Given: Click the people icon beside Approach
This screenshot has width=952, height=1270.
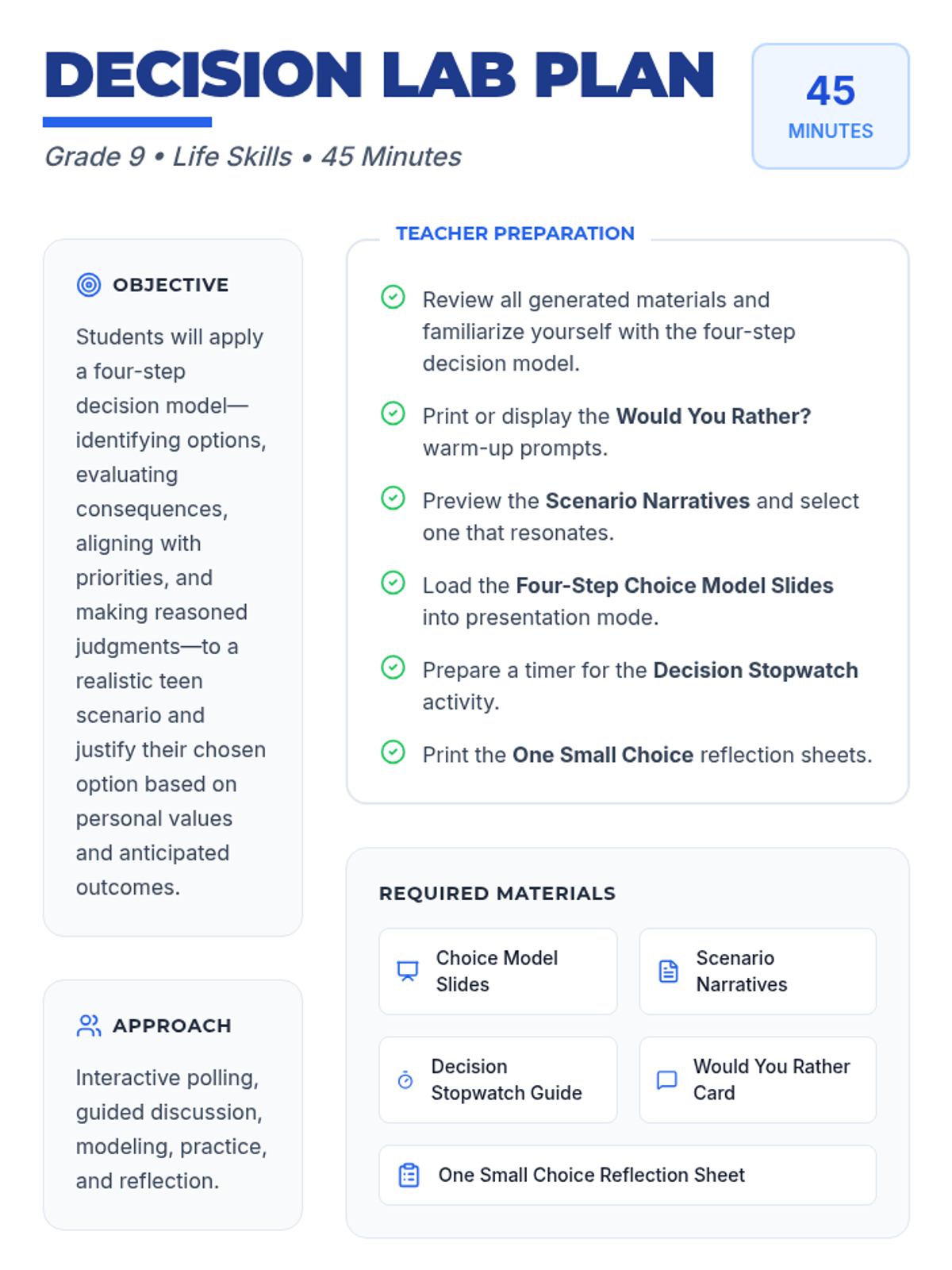Looking at the screenshot, I should point(89,1026).
